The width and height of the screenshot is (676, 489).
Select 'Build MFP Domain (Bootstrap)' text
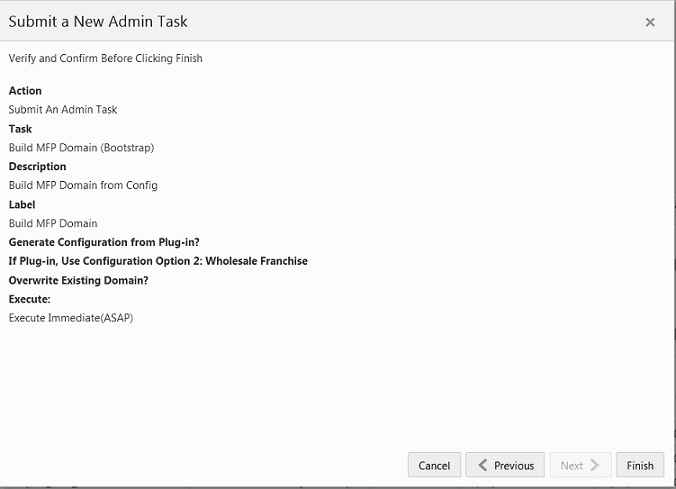point(81,148)
